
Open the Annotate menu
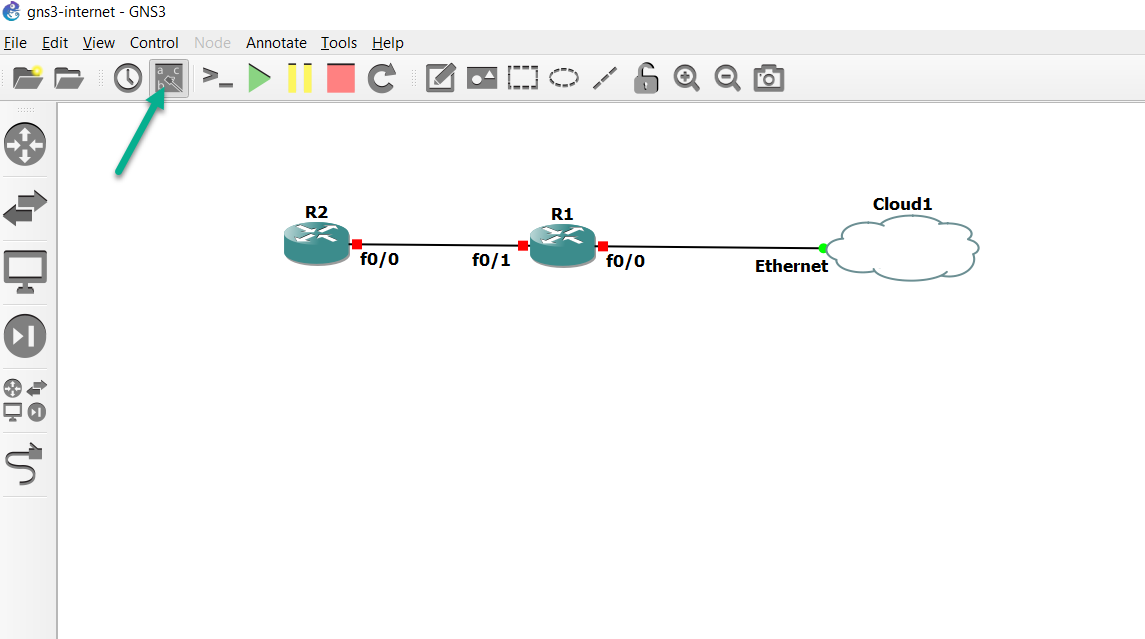click(276, 43)
